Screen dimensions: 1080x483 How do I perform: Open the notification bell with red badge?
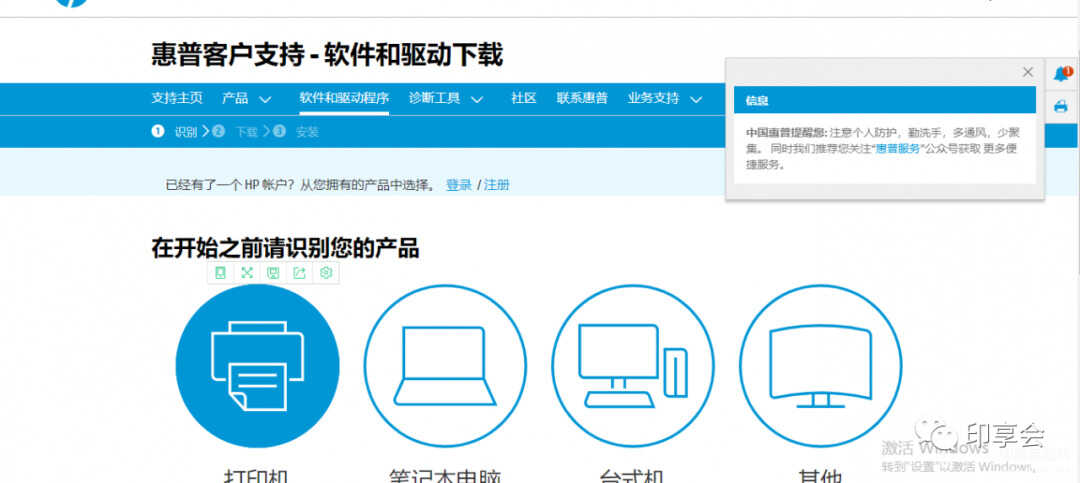point(1061,74)
